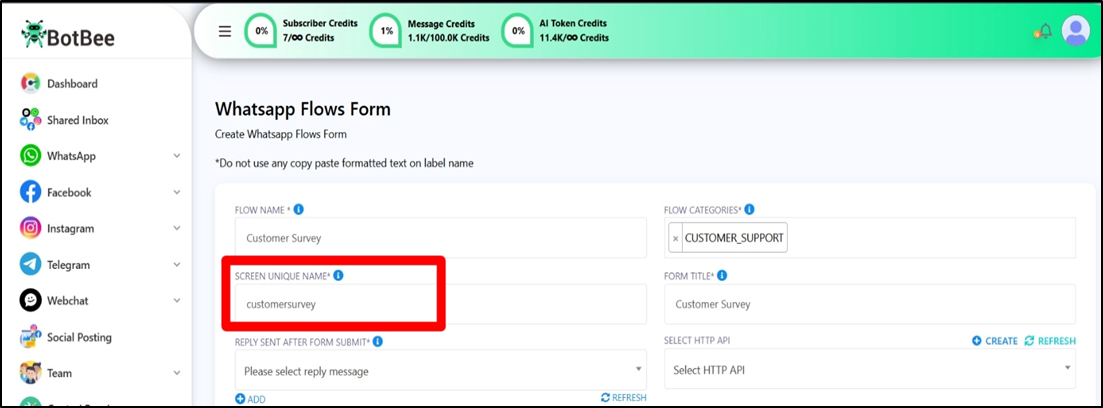Click the Flow Name info icon

299,210
